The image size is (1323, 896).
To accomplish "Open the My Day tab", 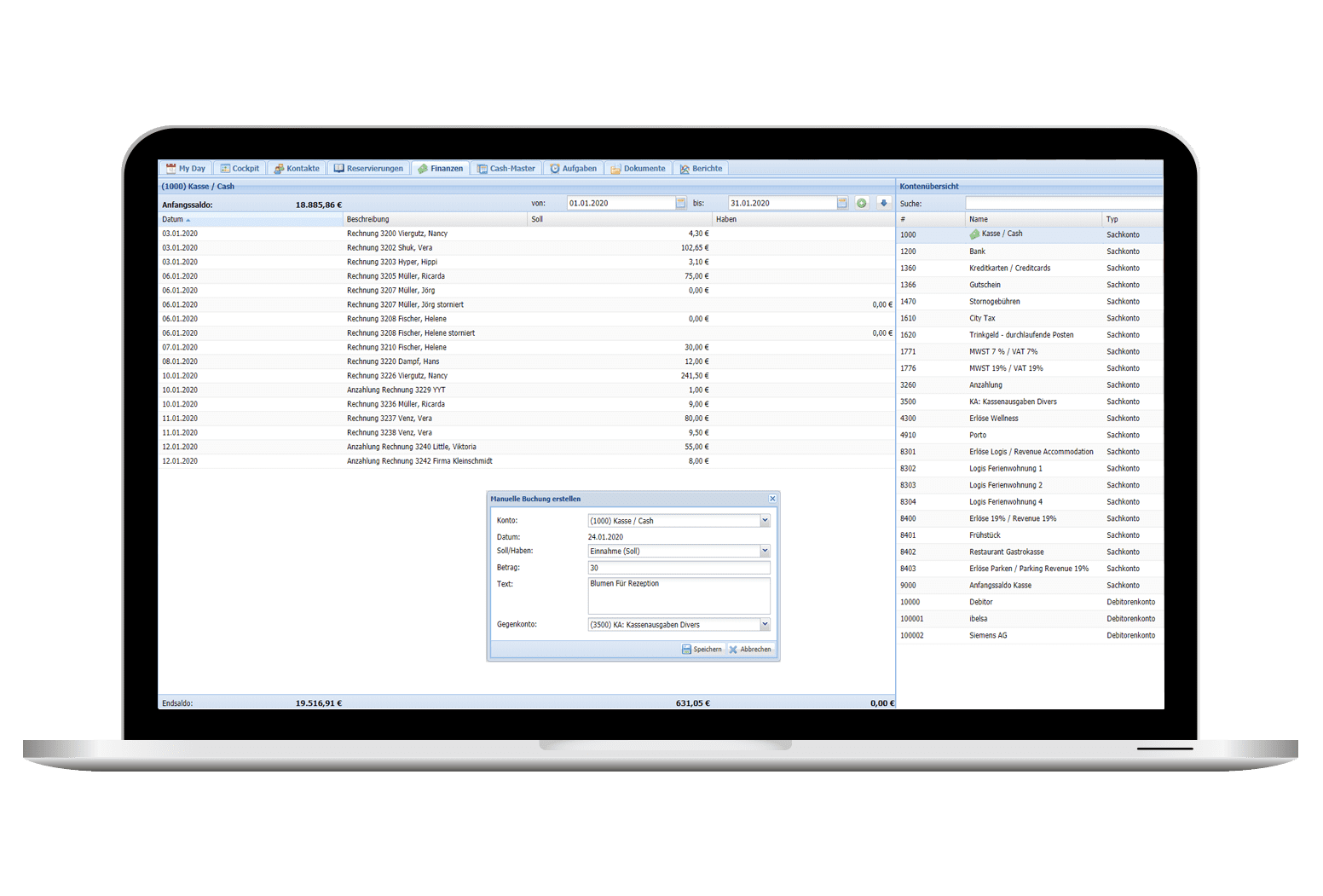I will click(x=186, y=169).
